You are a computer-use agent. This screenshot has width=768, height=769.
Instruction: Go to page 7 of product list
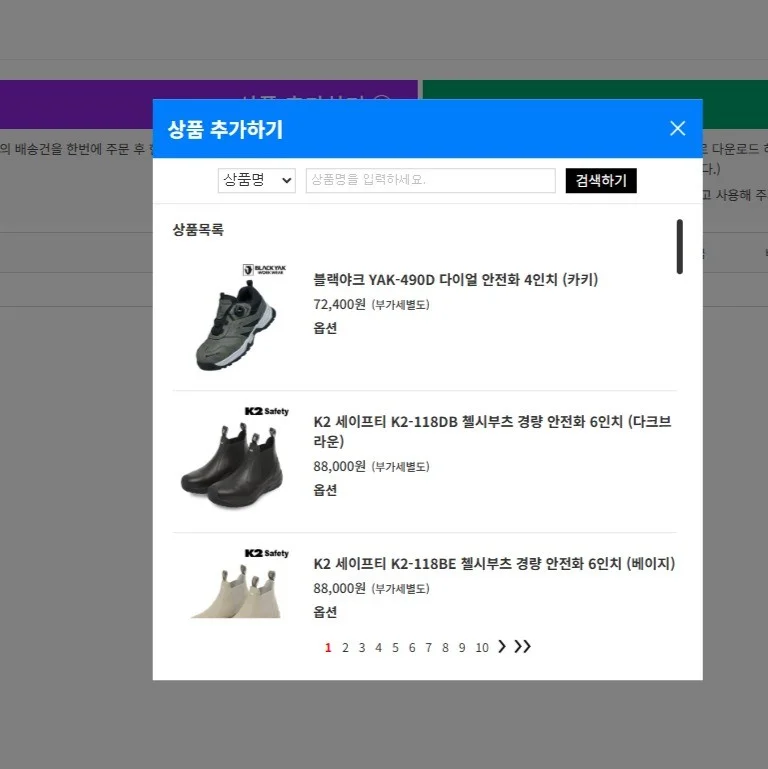[x=429, y=648]
